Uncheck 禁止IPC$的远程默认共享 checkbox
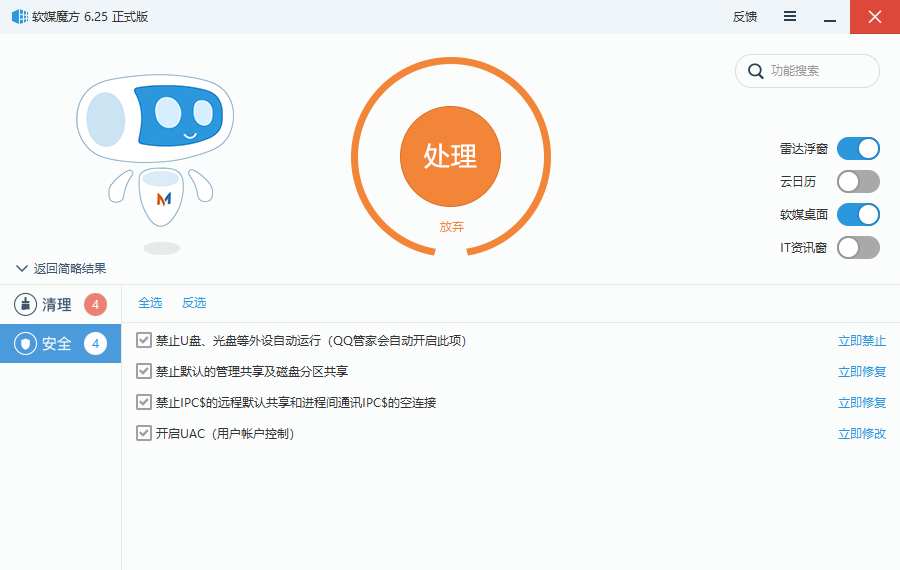 click(143, 402)
